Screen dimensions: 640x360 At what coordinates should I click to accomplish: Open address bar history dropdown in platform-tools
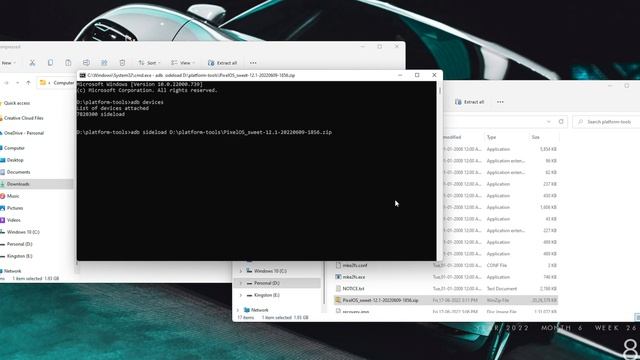pyautogui.click(x=549, y=122)
